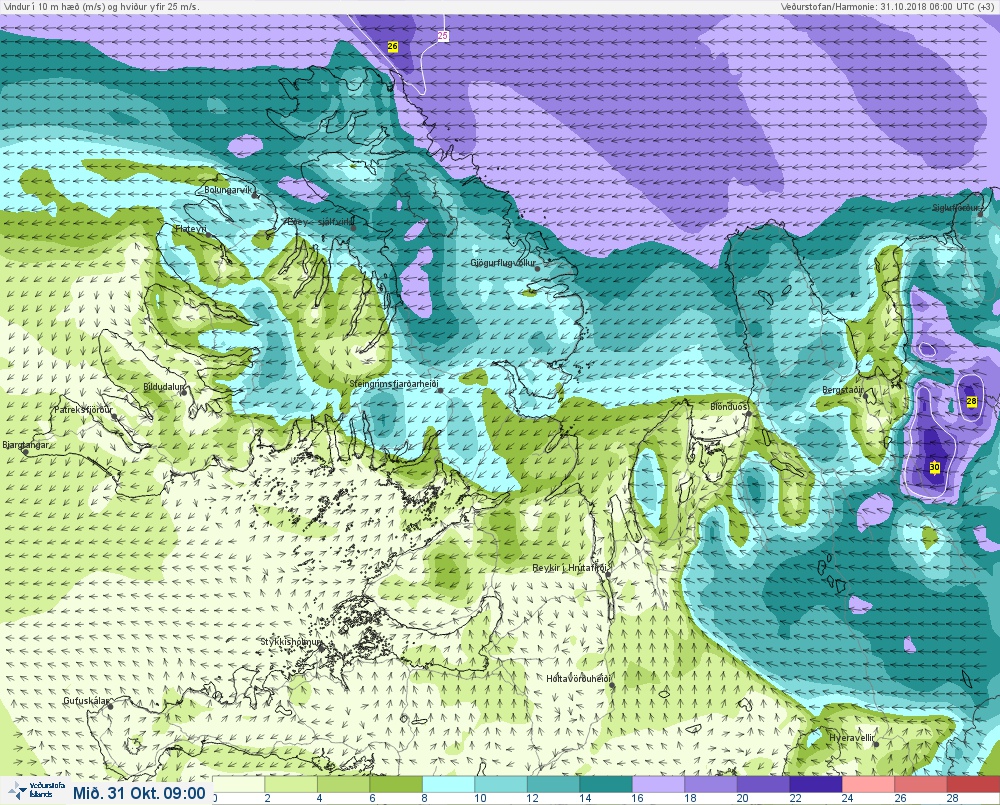Select the Steingrímsfjarðarheiði station label
This screenshot has height=805, width=1000.
point(395,384)
